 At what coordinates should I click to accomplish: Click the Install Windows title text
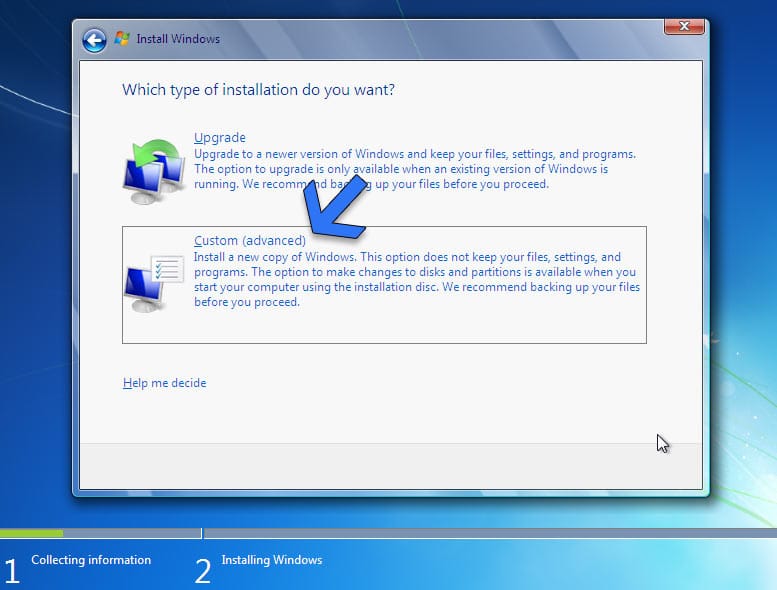[181, 39]
